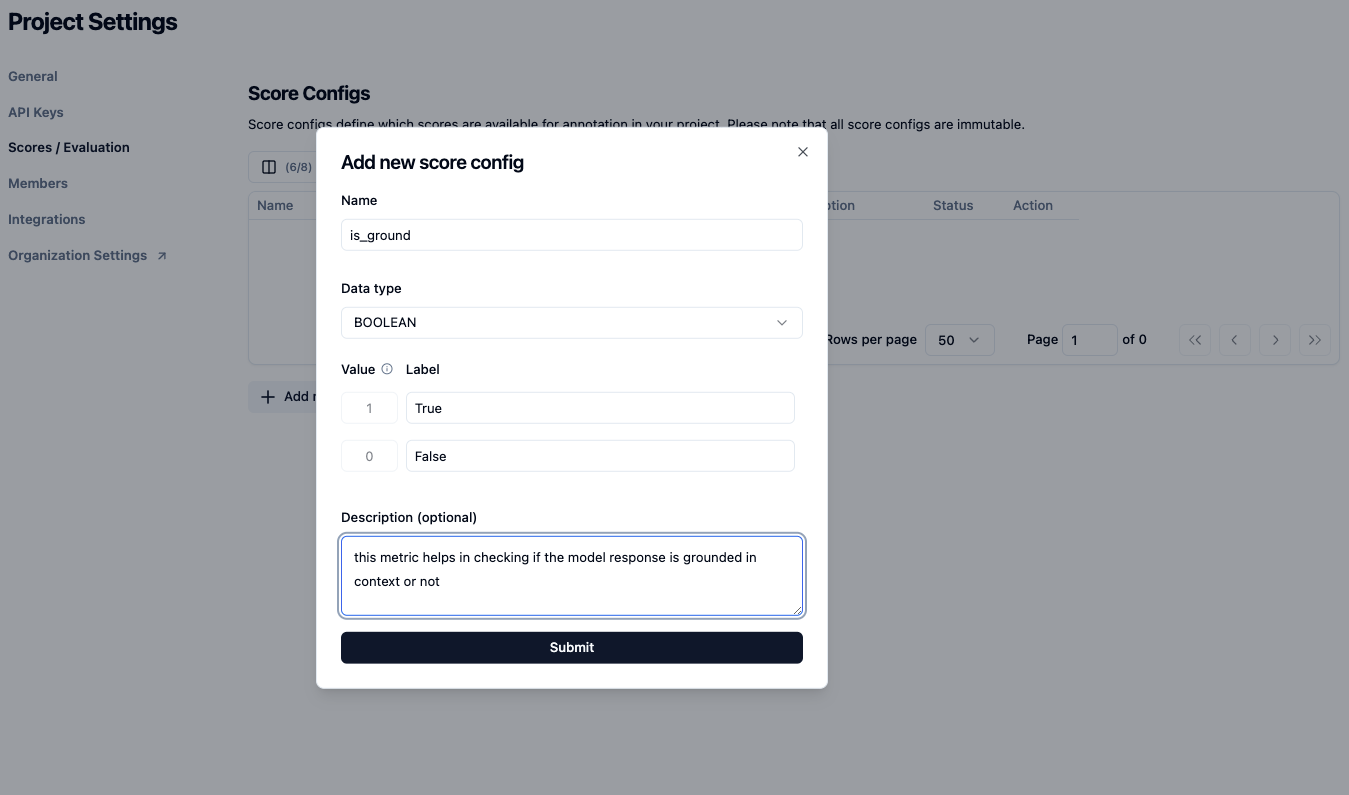Click into the Name field containing is_ground
This screenshot has width=1349, height=795.
click(571, 235)
